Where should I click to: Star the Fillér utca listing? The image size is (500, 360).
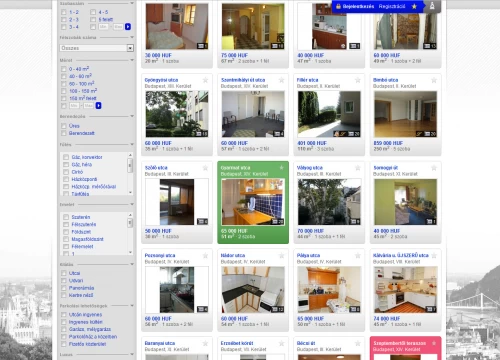coord(358,80)
